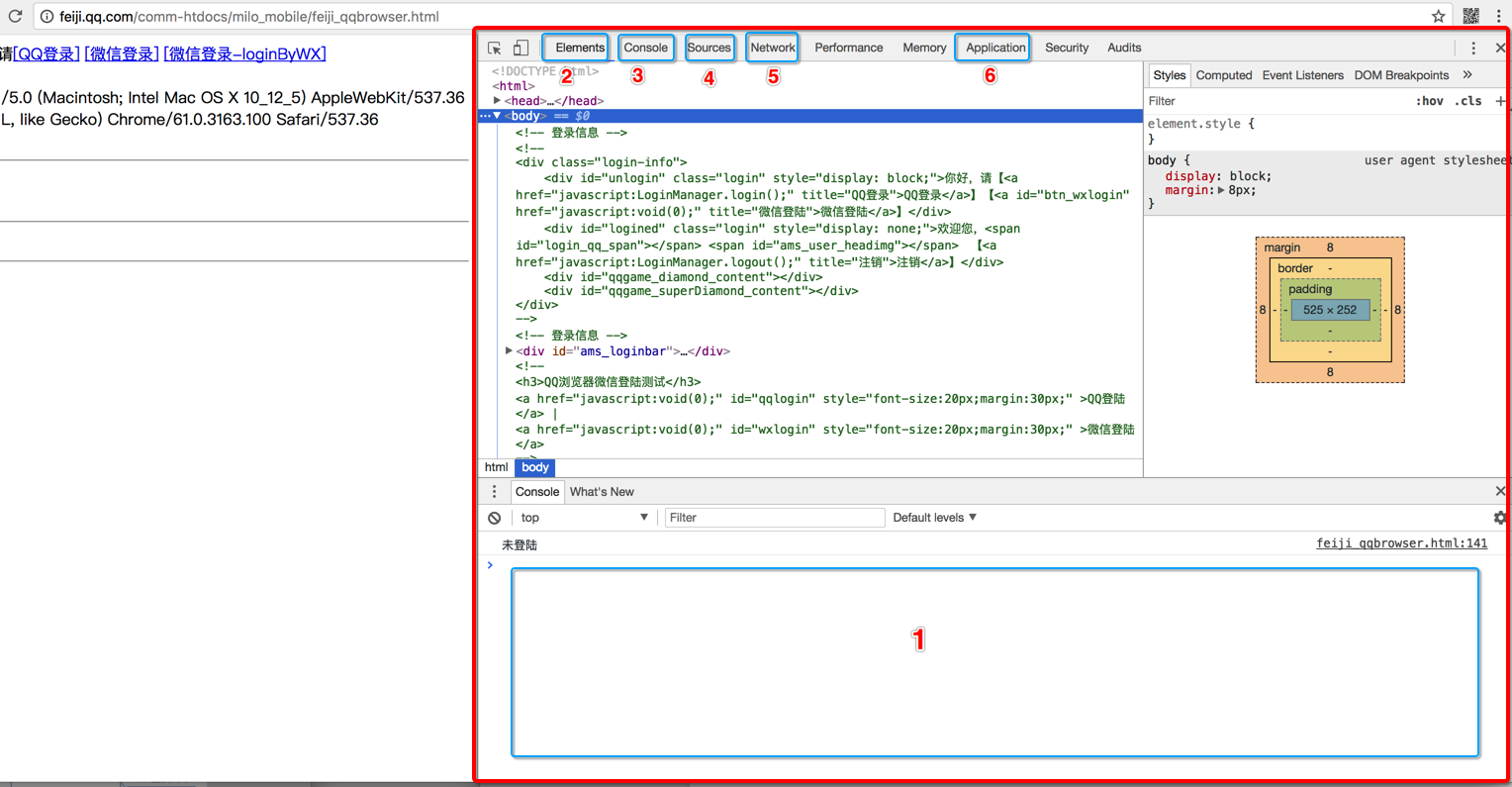This screenshot has height=787, width=1512.
Task: Activate the inspect element picker icon
Action: coord(495,48)
